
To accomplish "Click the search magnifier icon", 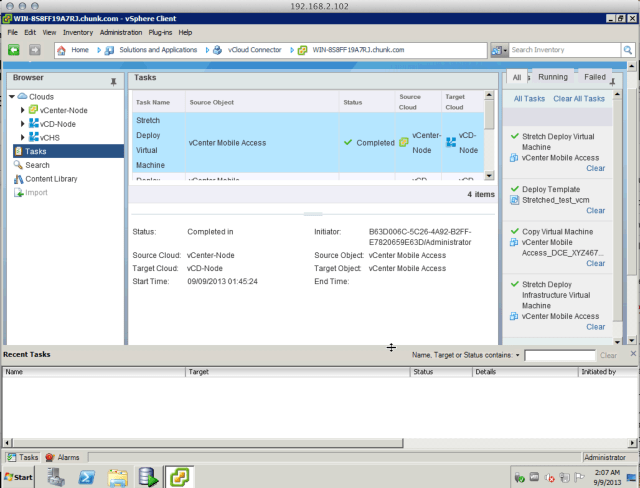I will pyautogui.click(x=627, y=50).
